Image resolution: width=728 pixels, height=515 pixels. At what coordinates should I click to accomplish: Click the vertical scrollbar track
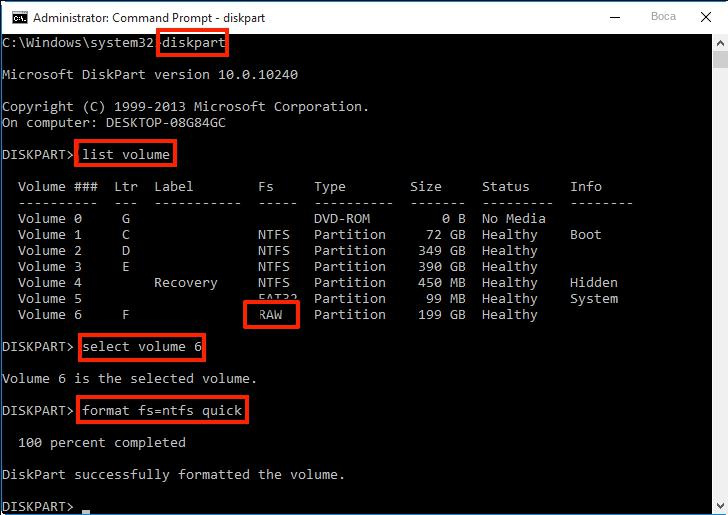718,300
